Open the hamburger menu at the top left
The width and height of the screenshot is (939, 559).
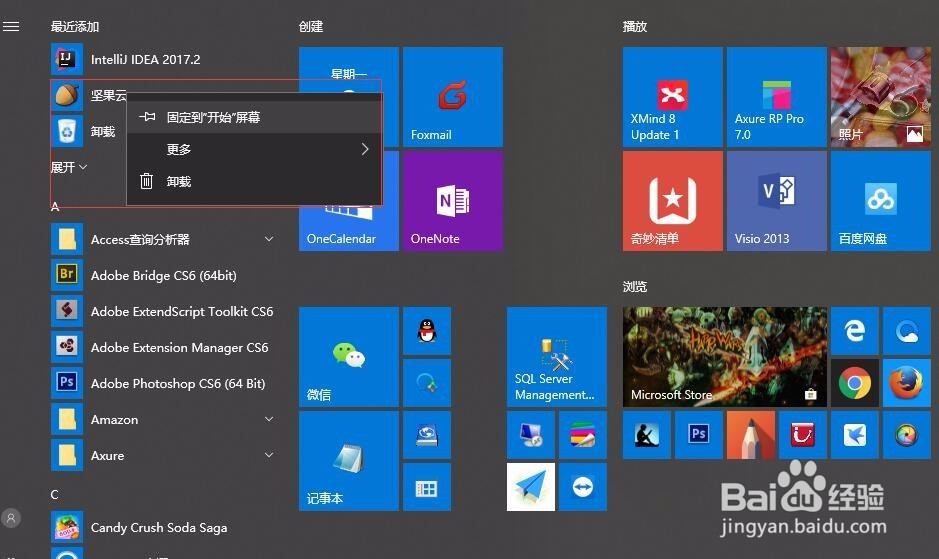pyautogui.click(x=11, y=26)
